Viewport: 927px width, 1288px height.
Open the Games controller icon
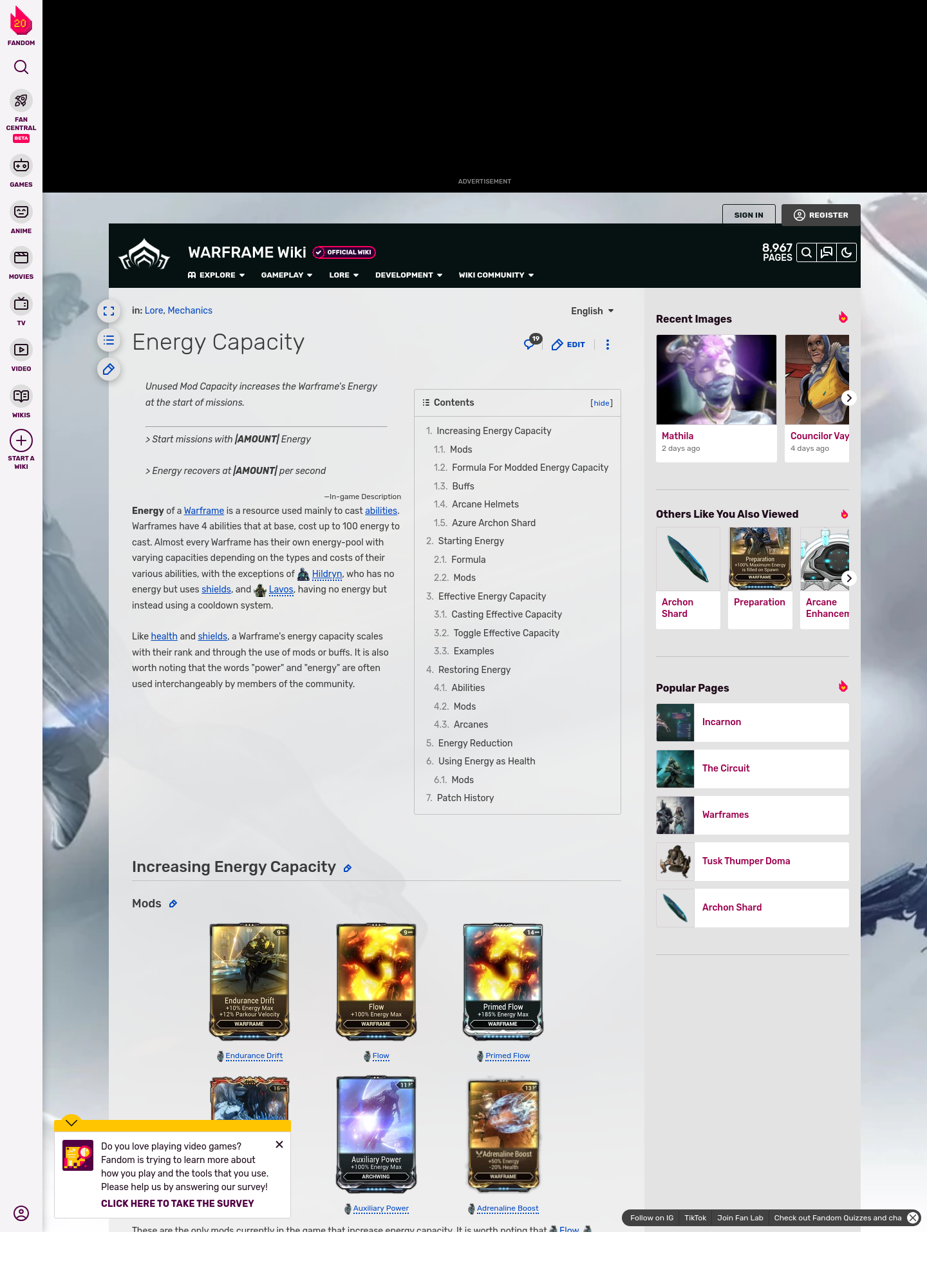pyautogui.click(x=21, y=166)
